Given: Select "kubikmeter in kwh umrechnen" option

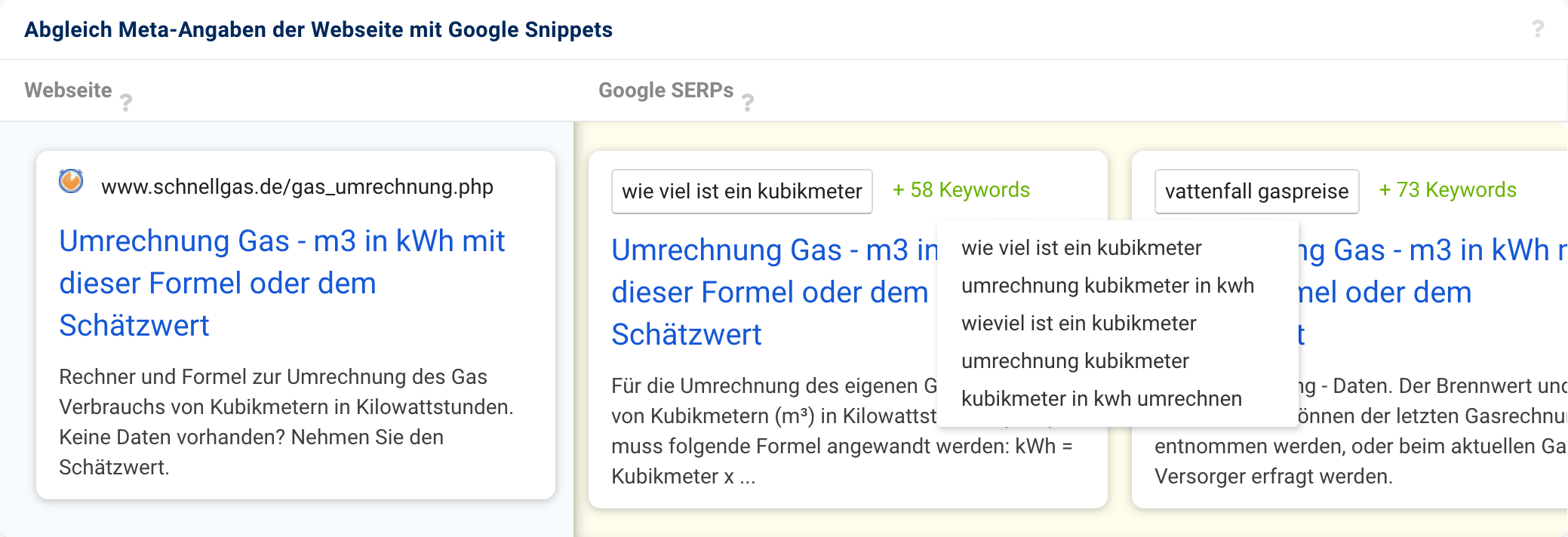Looking at the screenshot, I should point(1101,399).
